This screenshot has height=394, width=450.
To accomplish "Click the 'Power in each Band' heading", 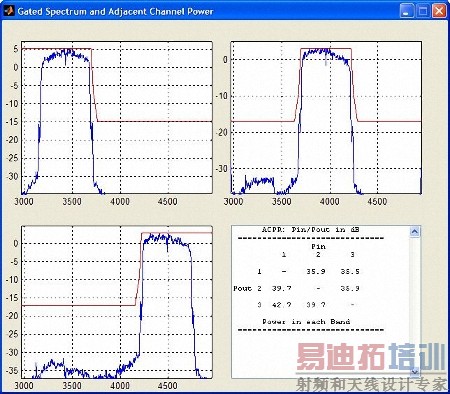I will click(306, 322).
